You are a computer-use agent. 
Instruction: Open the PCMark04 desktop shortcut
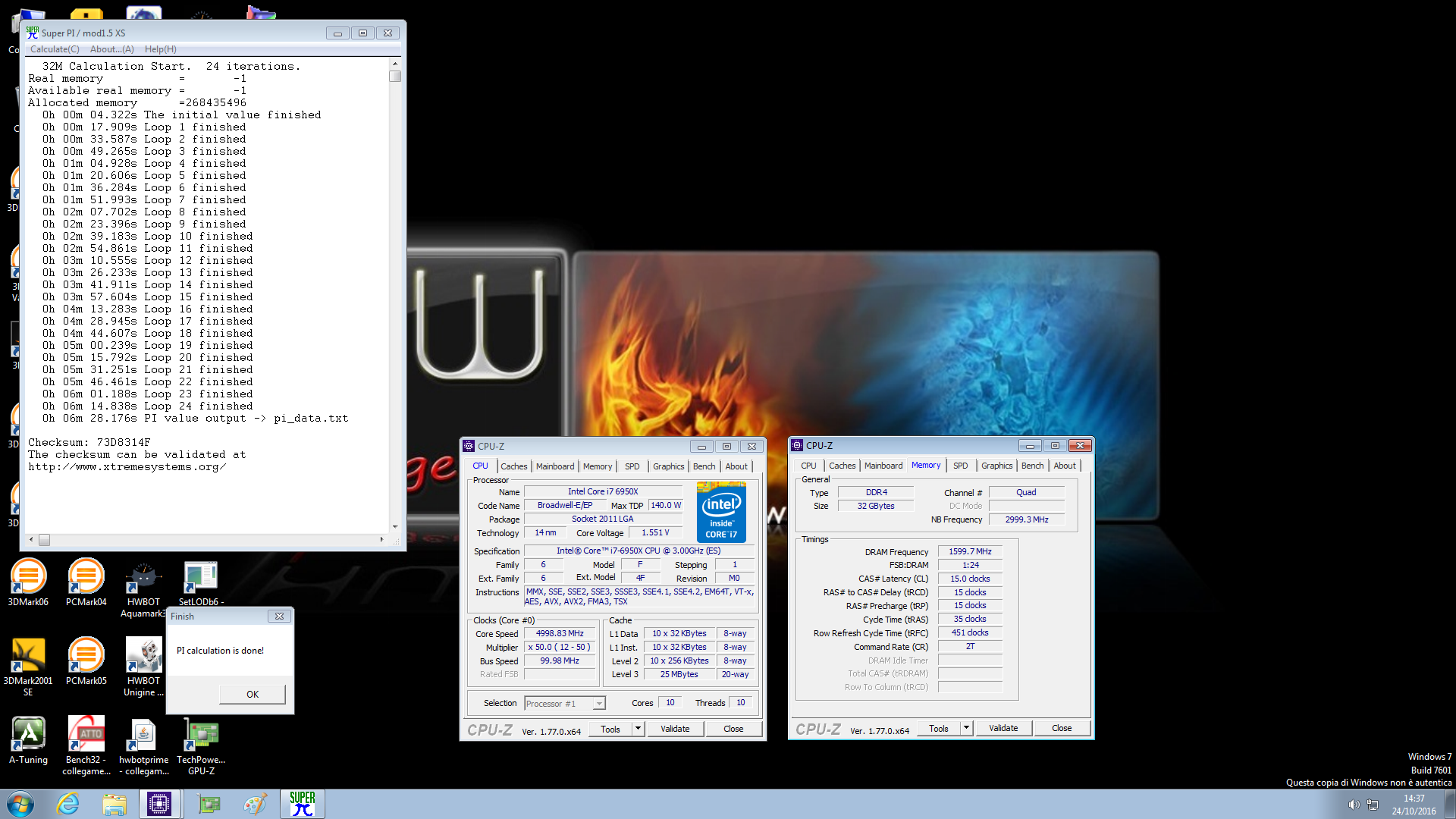[86, 582]
